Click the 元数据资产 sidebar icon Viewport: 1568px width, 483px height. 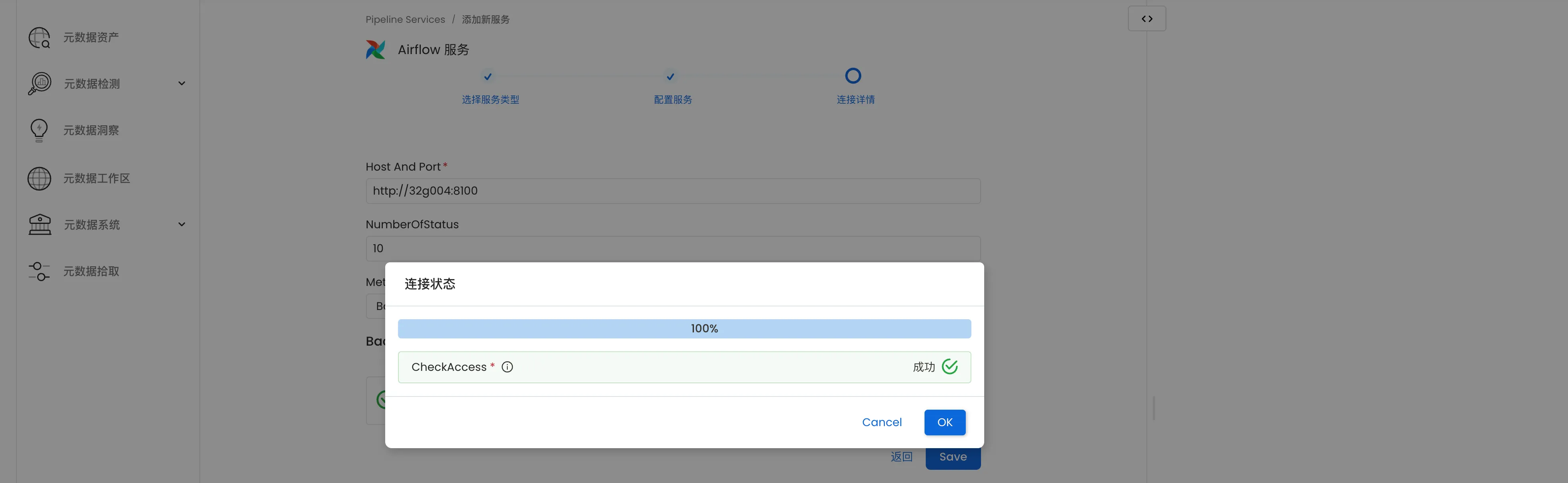tap(40, 38)
